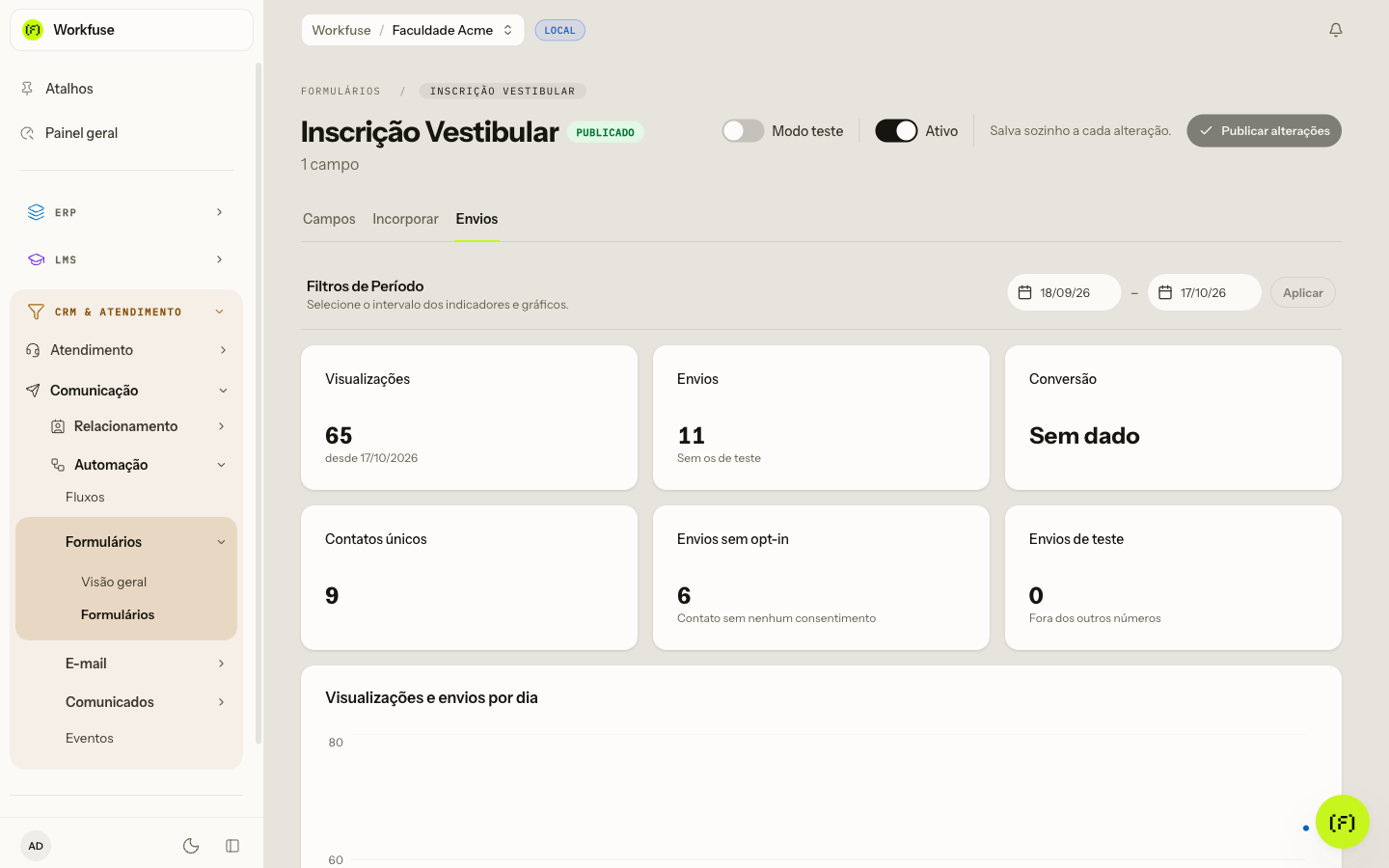The width and height of the screenshot is (1389, 868).
Task: Click the Workfuse logo icon in sidebar header
Action: click(33, 30)
